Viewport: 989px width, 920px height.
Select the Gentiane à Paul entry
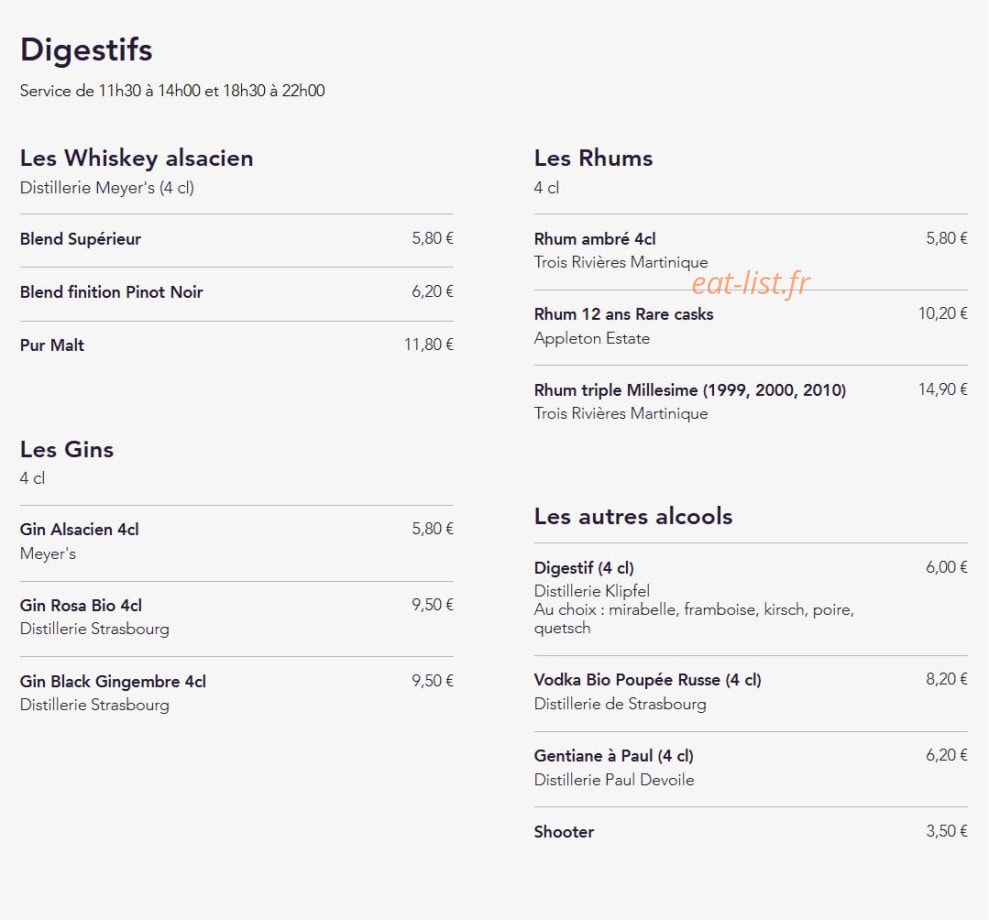click(751, 767)
